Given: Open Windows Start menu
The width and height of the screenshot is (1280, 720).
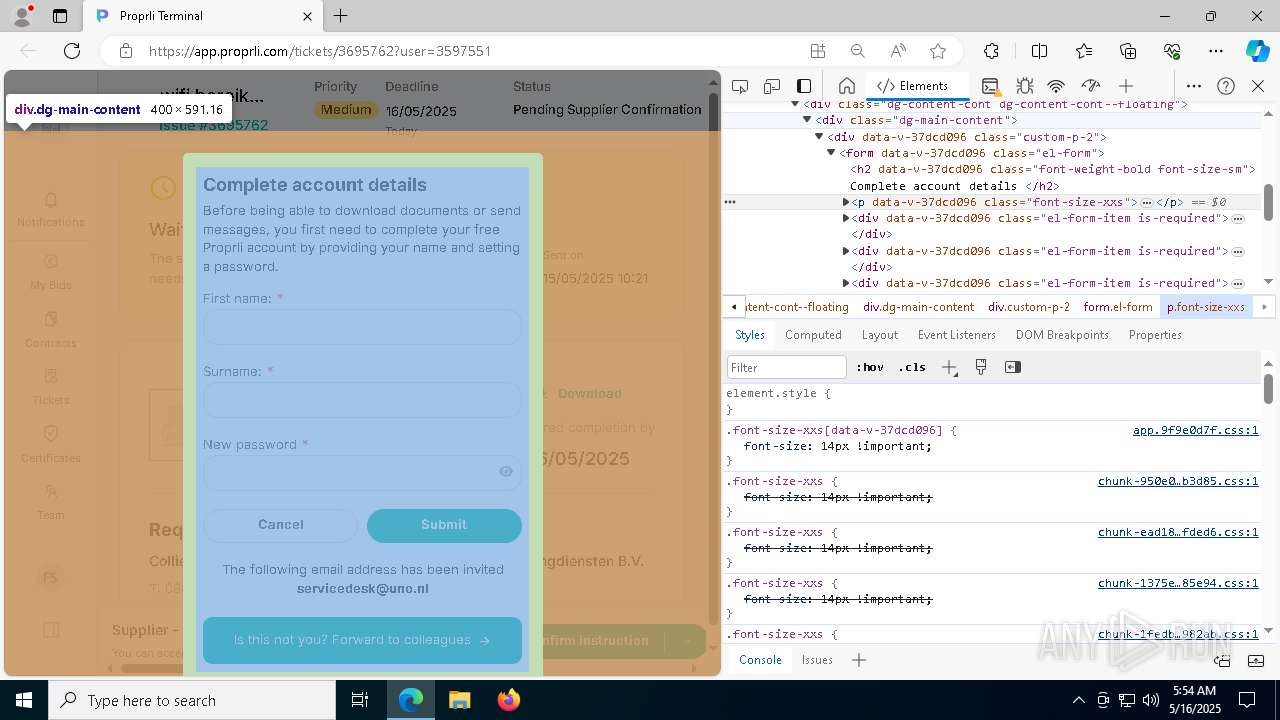Looking at the screenshot, I should [24, 700].
